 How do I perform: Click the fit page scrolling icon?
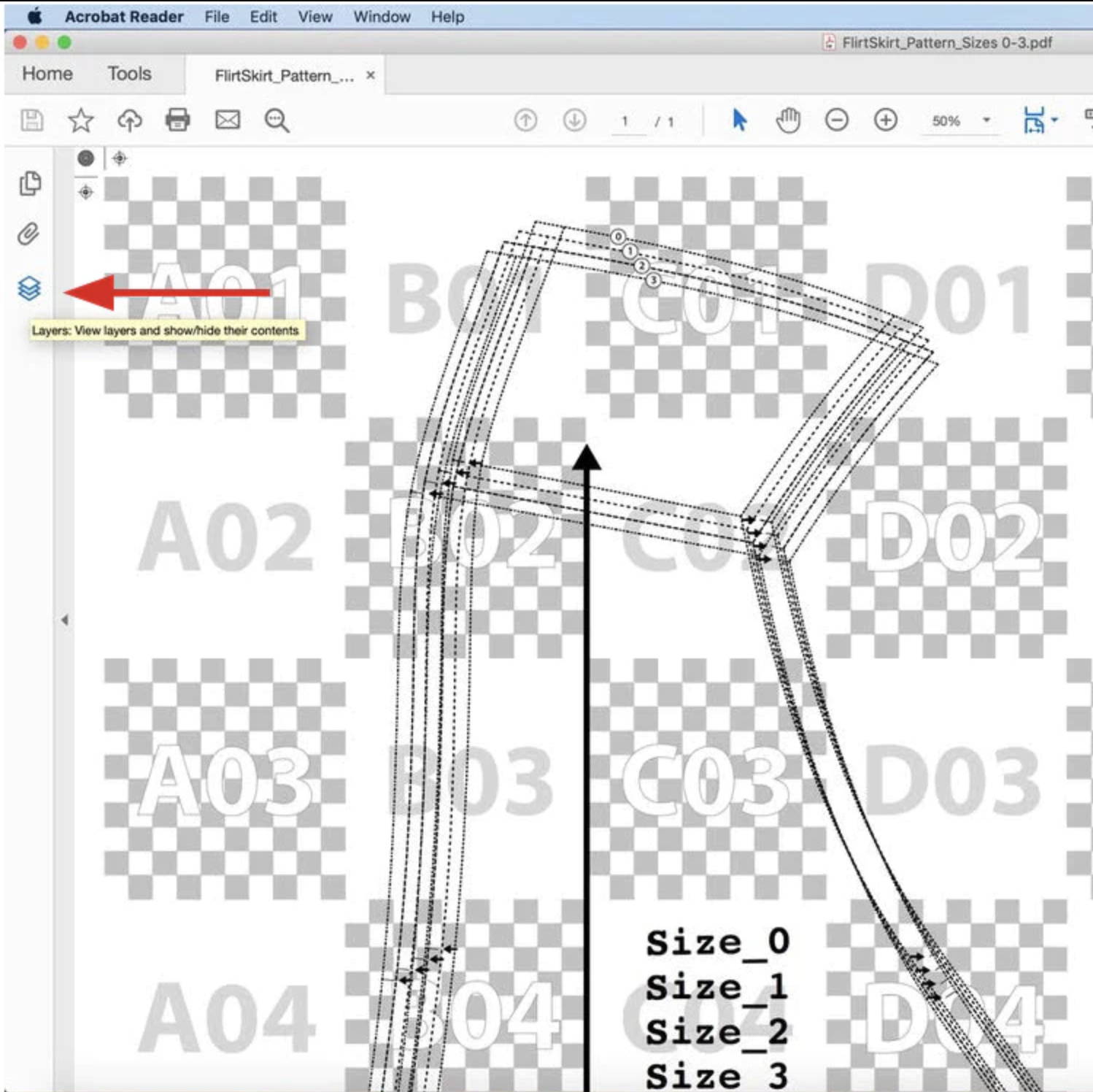coord(1034,120)
